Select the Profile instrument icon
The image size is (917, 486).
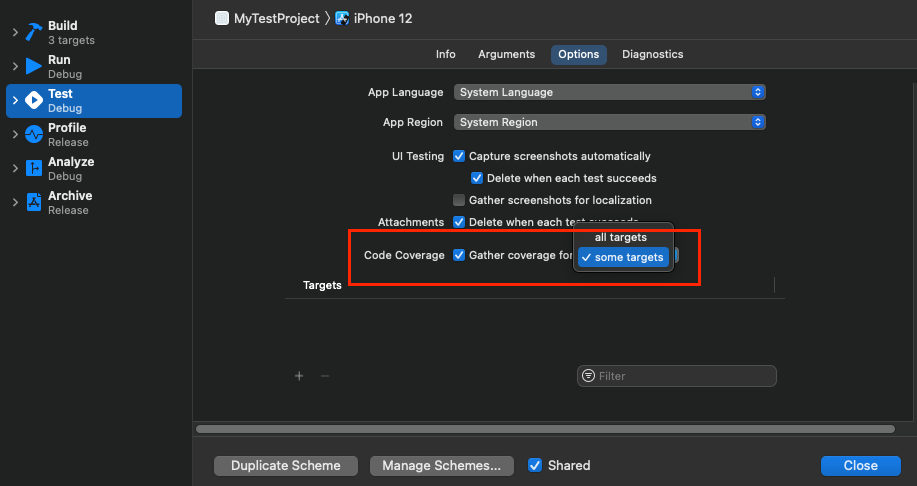[x=34, y=134]
